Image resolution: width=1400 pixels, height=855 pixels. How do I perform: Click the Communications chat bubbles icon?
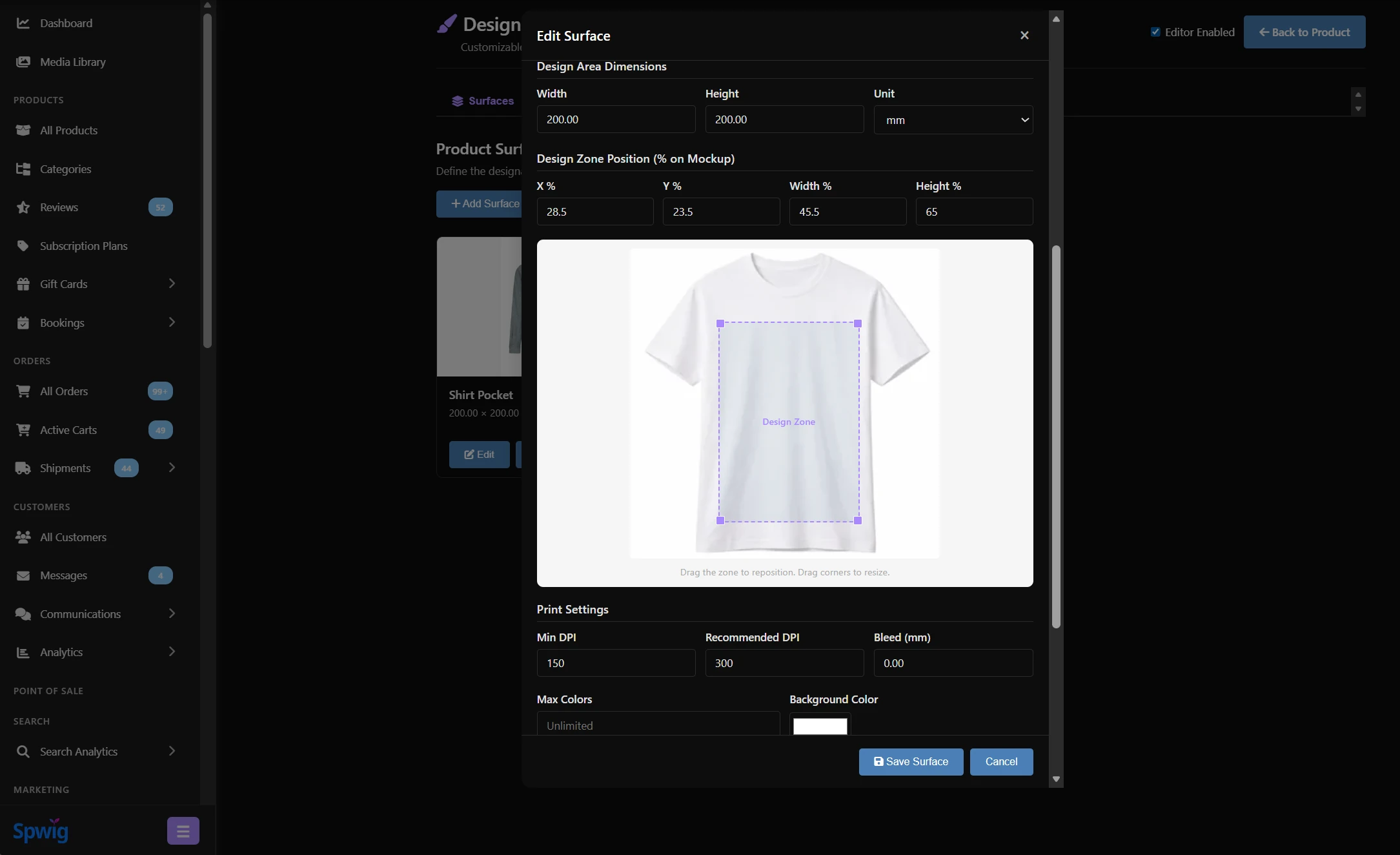(x=23, y=614)
